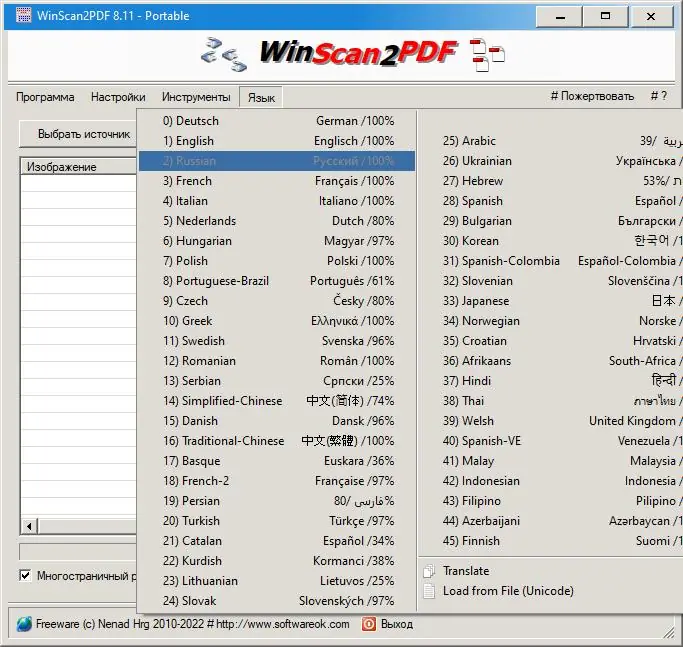Click the WinScan2PDF title bar app icon
Image resolution: width=683 pixels, height=647 pixels.
(24, 16)
